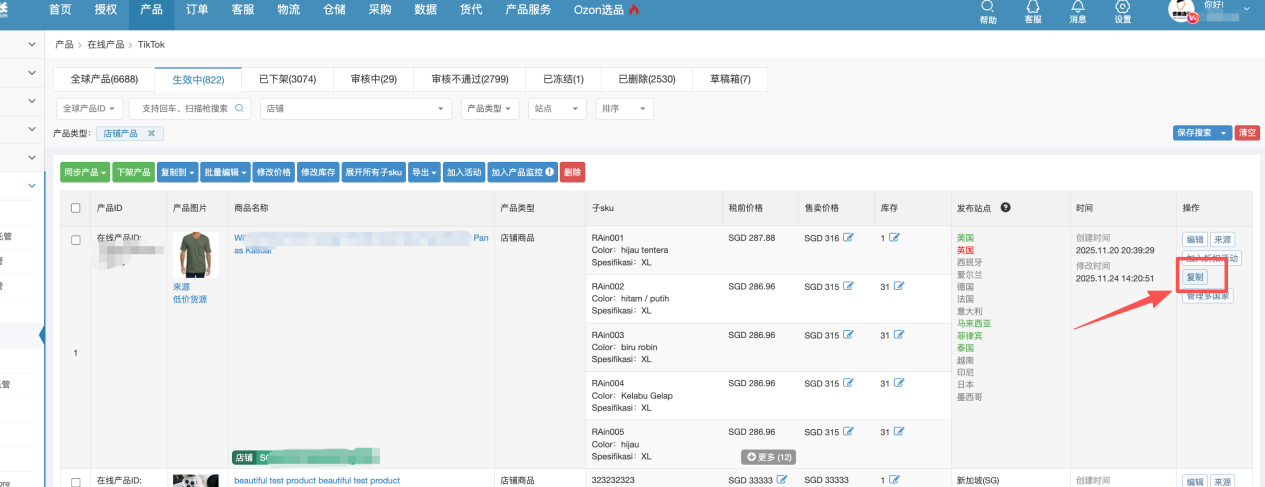Screen dimensions: 1265x487
Task: Click the 发布站点 help question icon
Action: tap(1005, 207)
